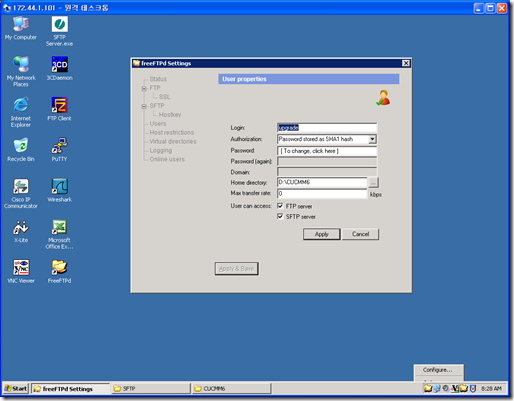Click the VNC tray icon in system tray
The height and width of the screenshot is (401, 514).
click(x=455, y=388)
